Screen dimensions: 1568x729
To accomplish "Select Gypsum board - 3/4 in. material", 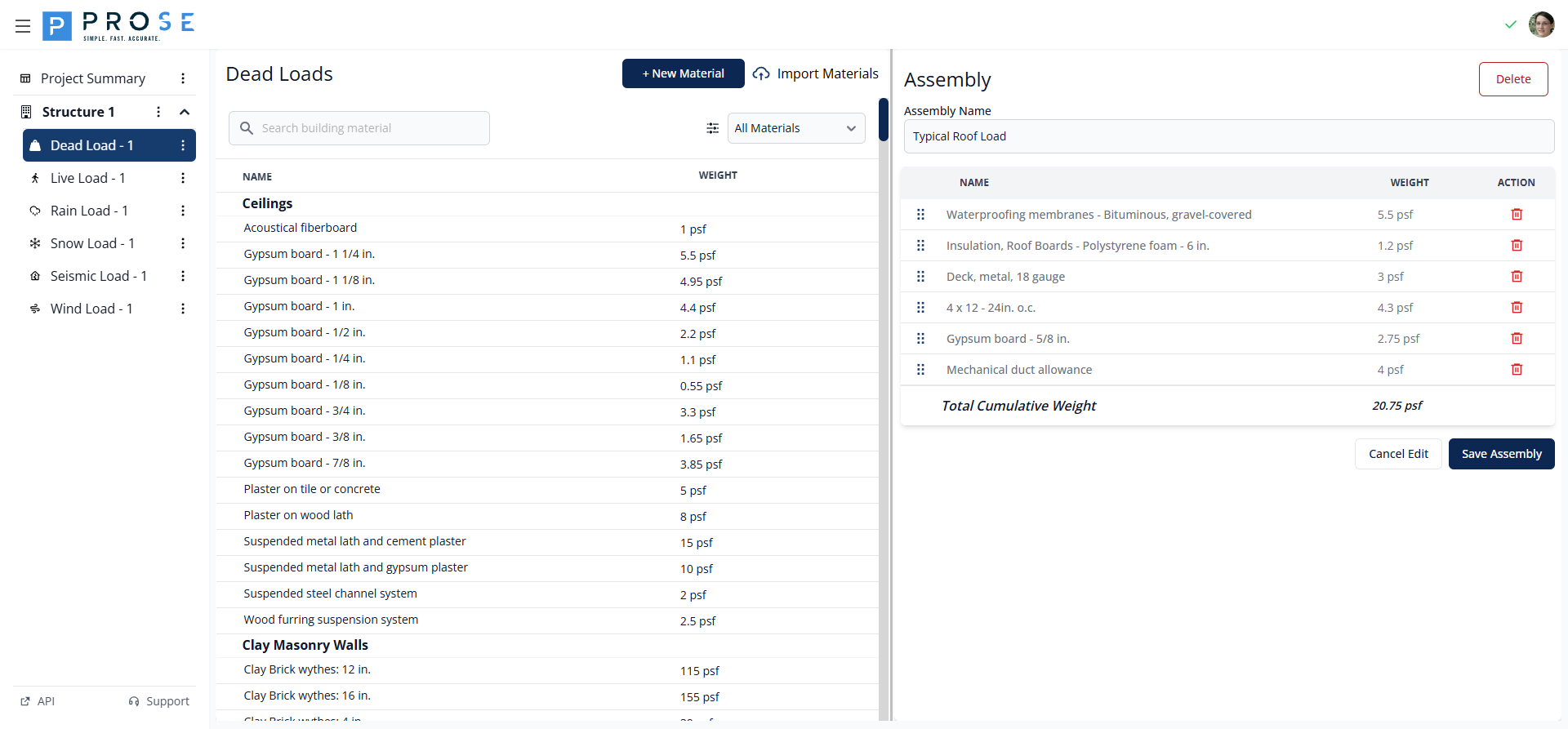I will [x=547, y=411].
